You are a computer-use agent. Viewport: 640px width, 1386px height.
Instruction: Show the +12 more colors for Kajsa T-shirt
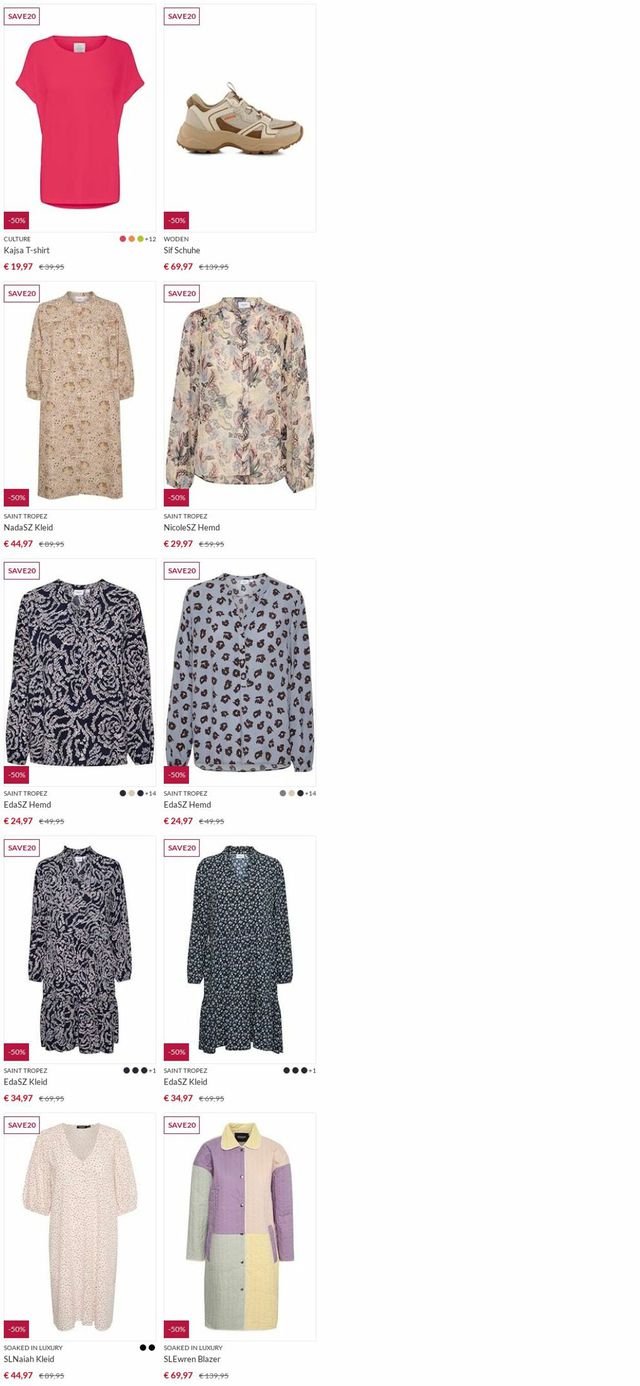150,239
